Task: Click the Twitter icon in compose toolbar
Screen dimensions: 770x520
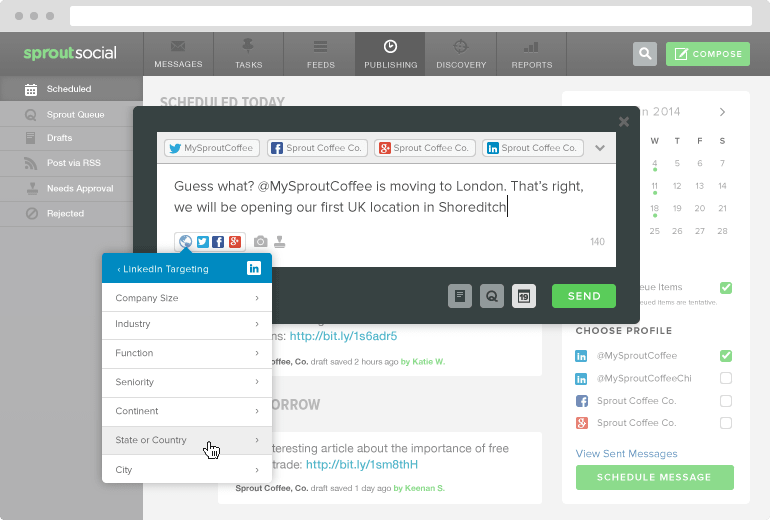Action: pos(202,242)
